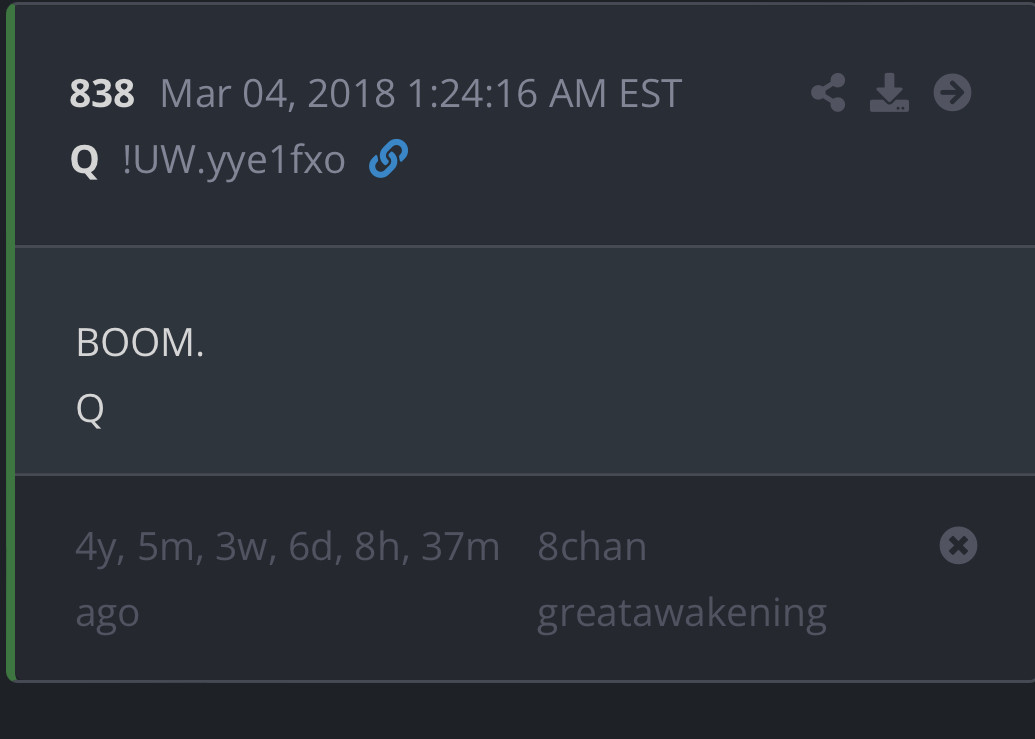
Task: Click the Q signature in post body
Action: [90, 409]
